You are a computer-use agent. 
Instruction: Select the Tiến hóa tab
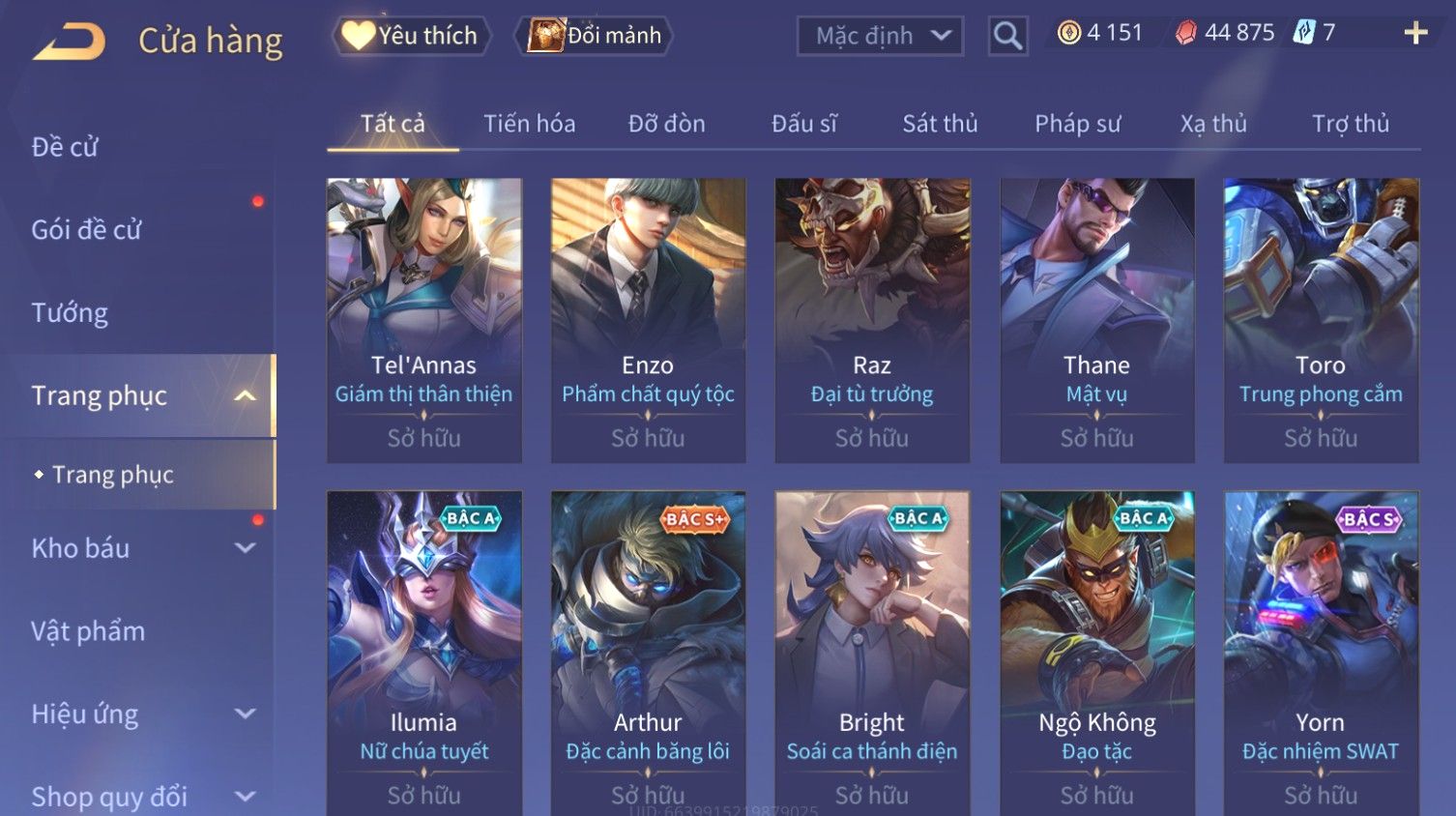(x=529, y=124)
